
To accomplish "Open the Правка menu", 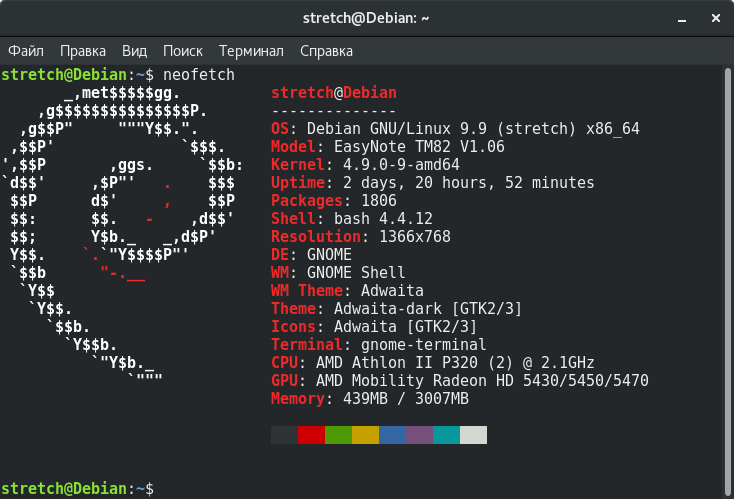I will 83,51.
